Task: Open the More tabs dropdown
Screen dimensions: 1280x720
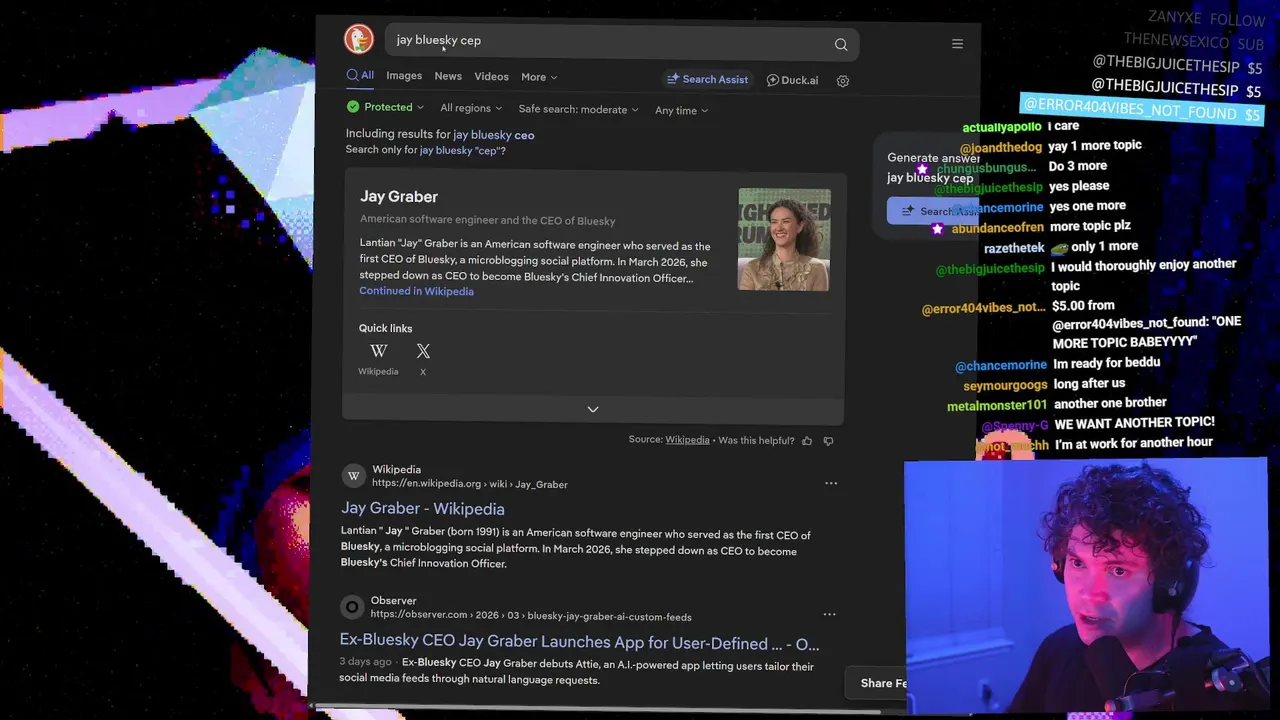Action: (x=539, y=77)
